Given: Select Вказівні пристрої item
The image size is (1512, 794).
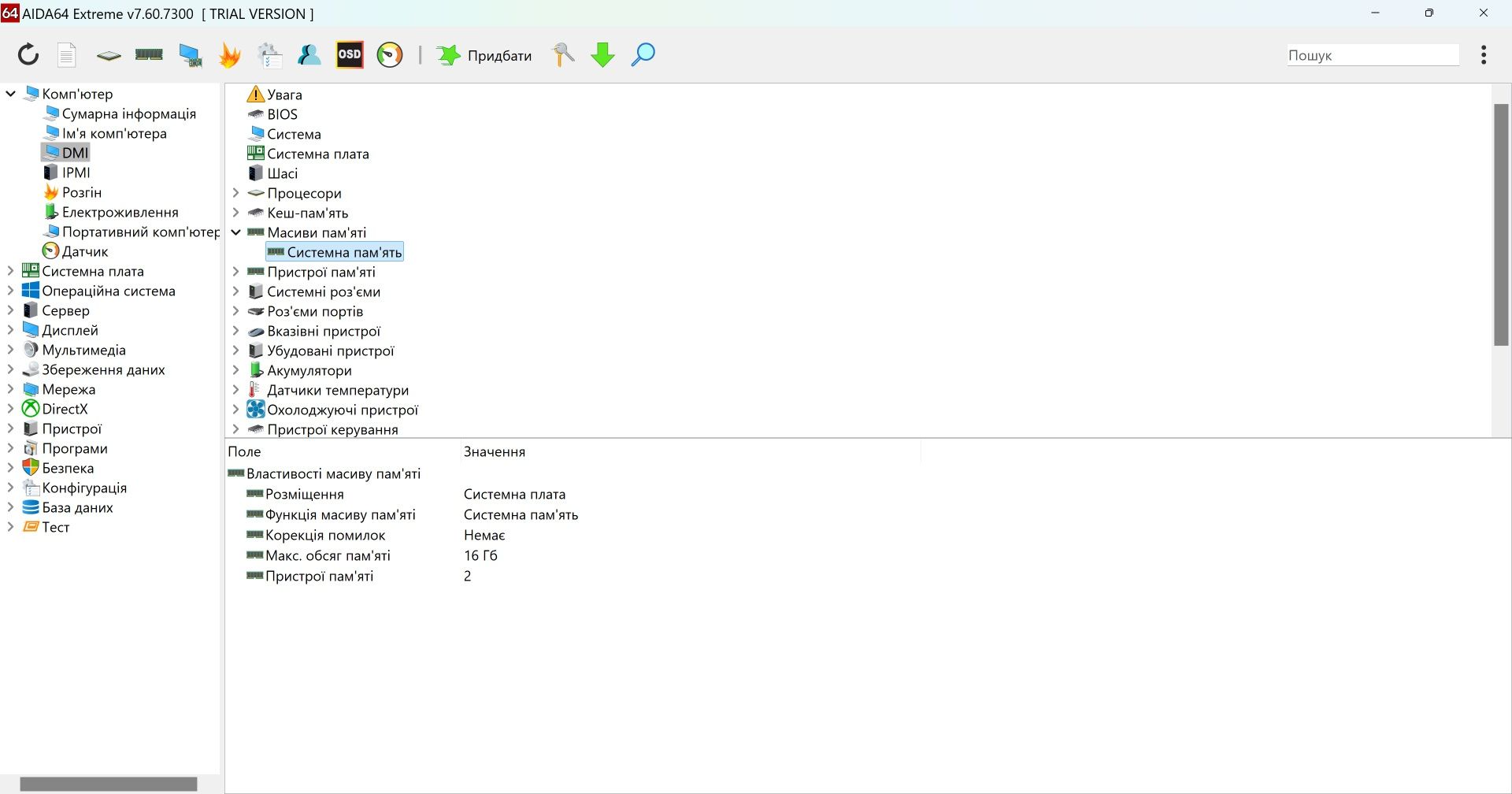Looking at the screenshot, I should (x=324, y=331).
